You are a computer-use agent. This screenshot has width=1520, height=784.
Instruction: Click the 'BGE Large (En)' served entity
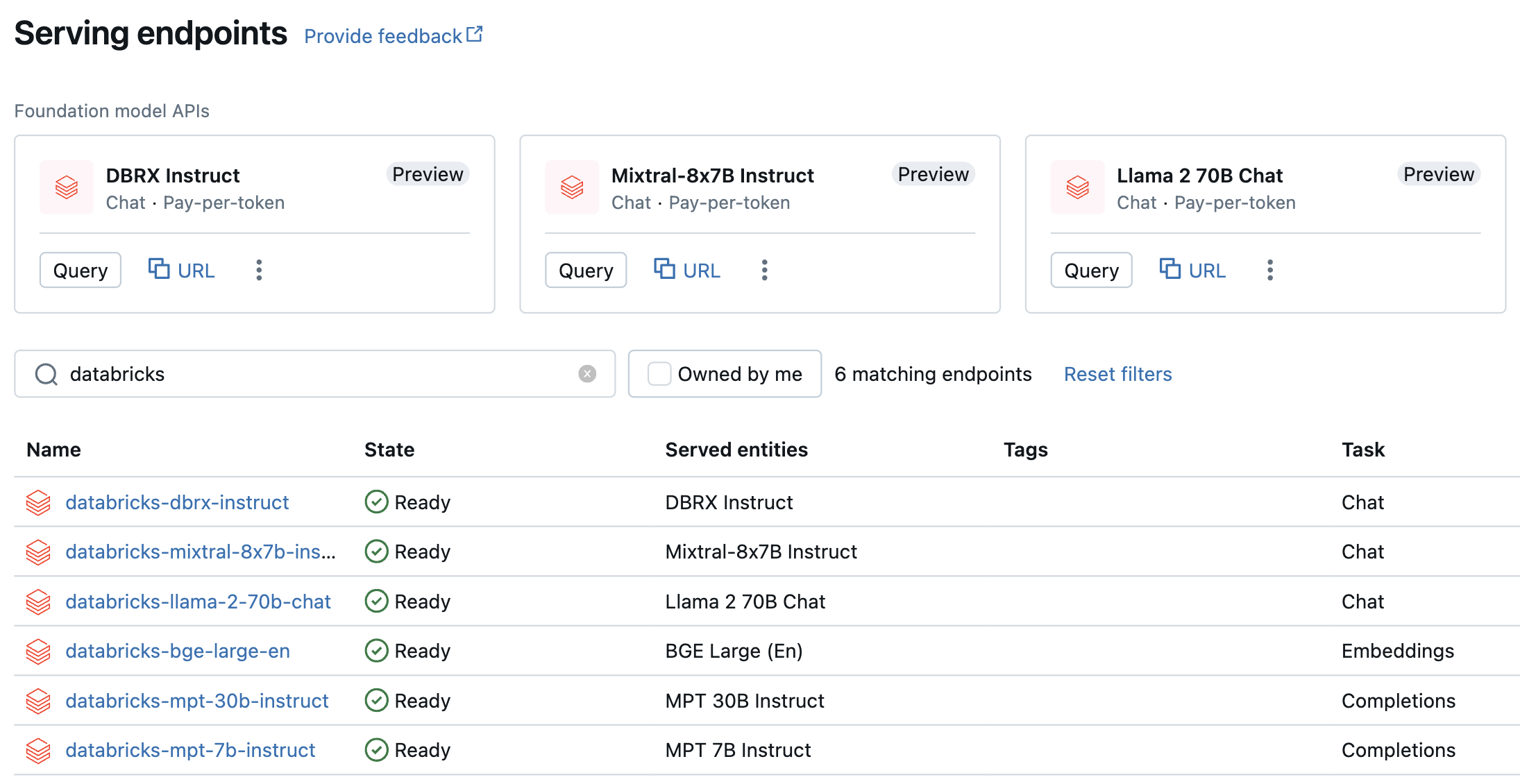(734, 651)
